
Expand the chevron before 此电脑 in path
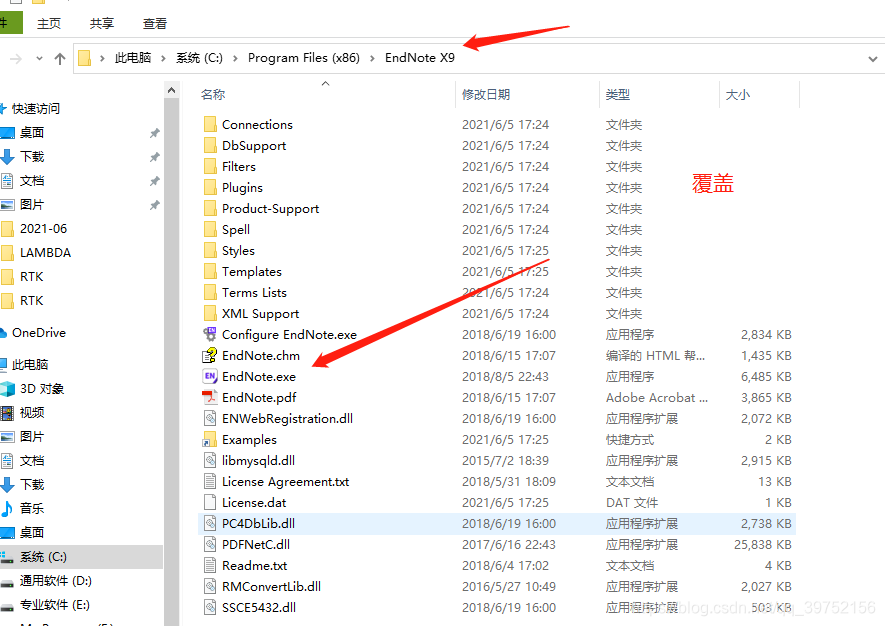click(102, 58)
